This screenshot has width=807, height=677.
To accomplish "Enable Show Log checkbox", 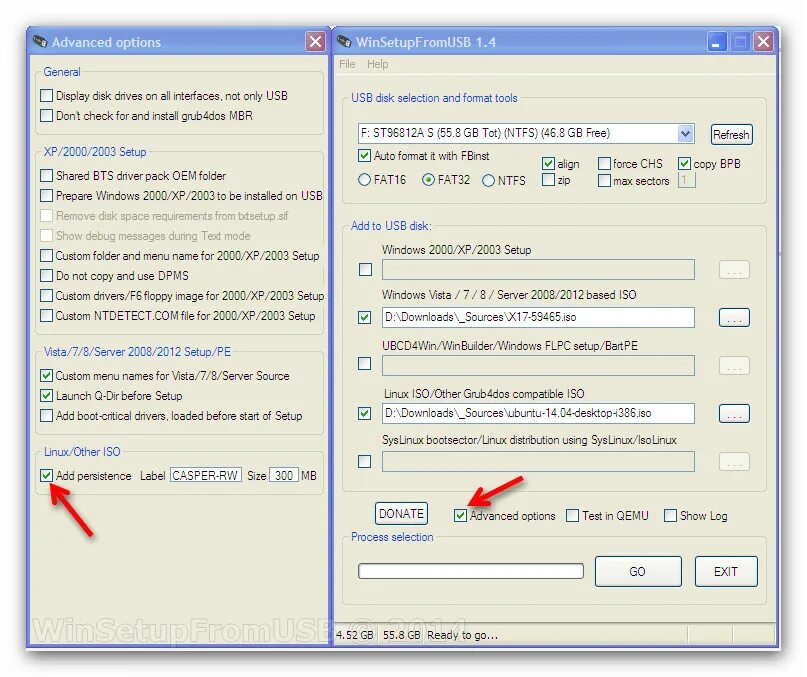I will 670,515.
